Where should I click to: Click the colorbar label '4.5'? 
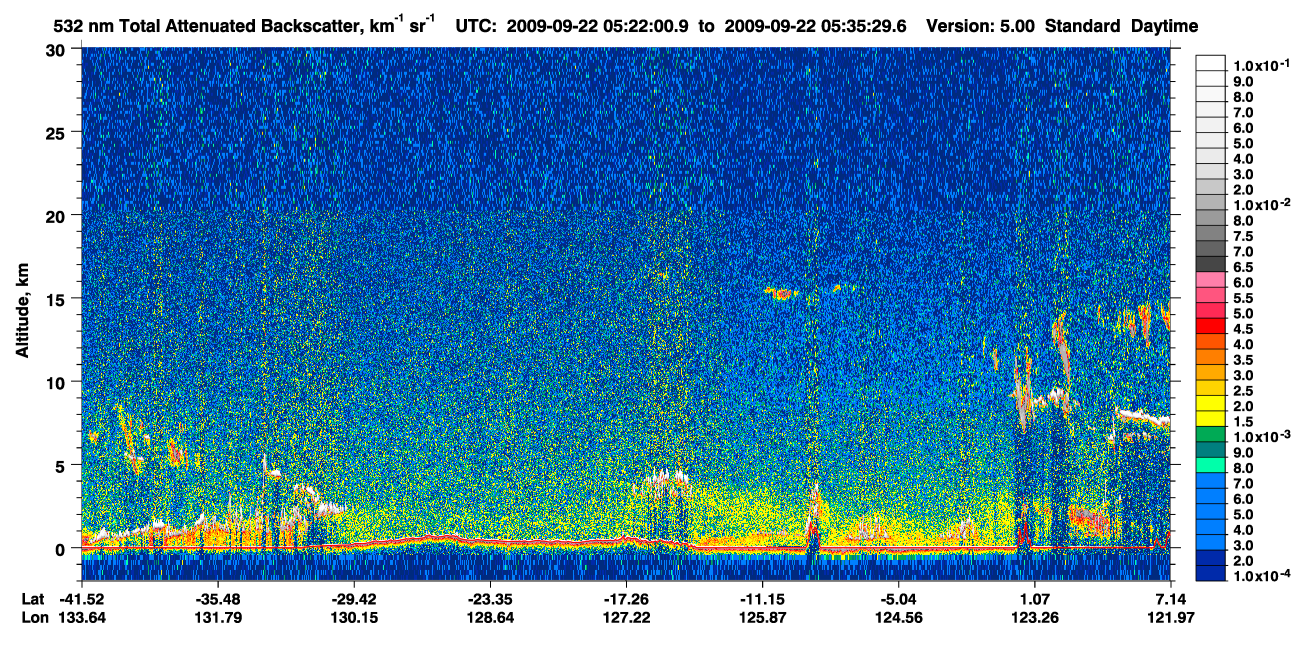coord(1245,329)
